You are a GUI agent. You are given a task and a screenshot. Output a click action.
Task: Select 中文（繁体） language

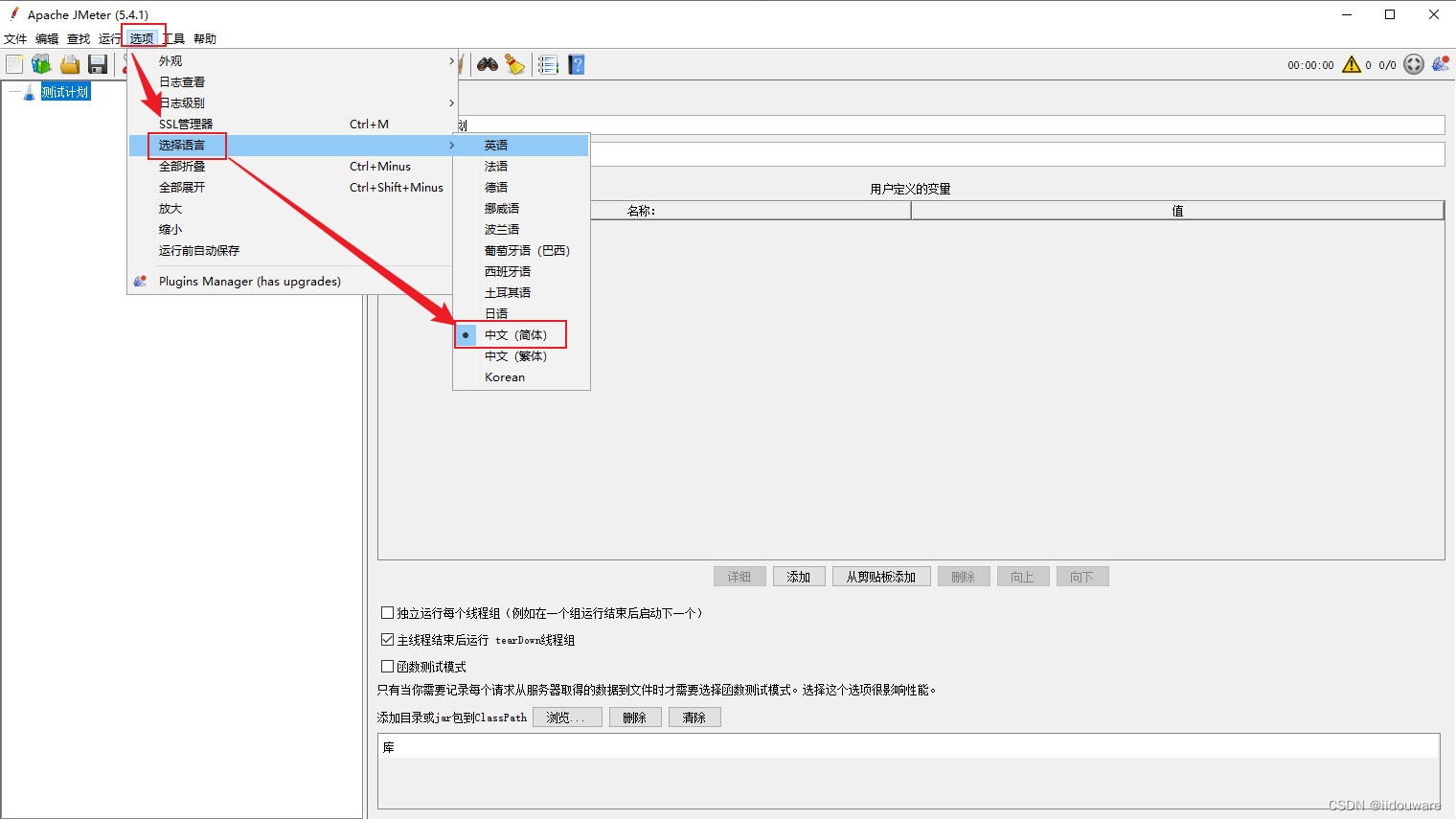coord(522,356)
